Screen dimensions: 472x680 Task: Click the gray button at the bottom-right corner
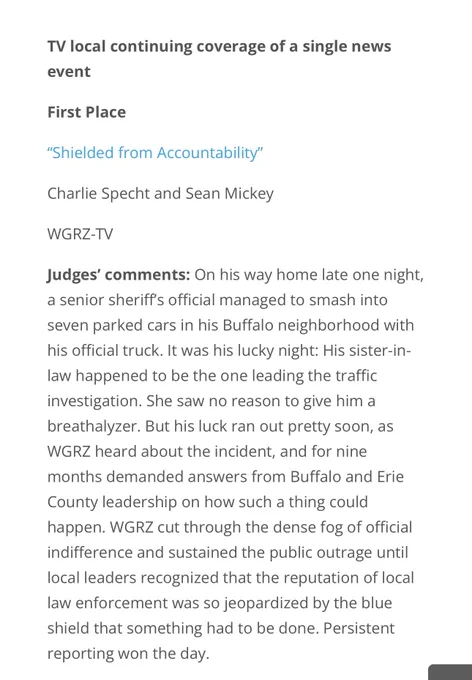coord(450,672)
